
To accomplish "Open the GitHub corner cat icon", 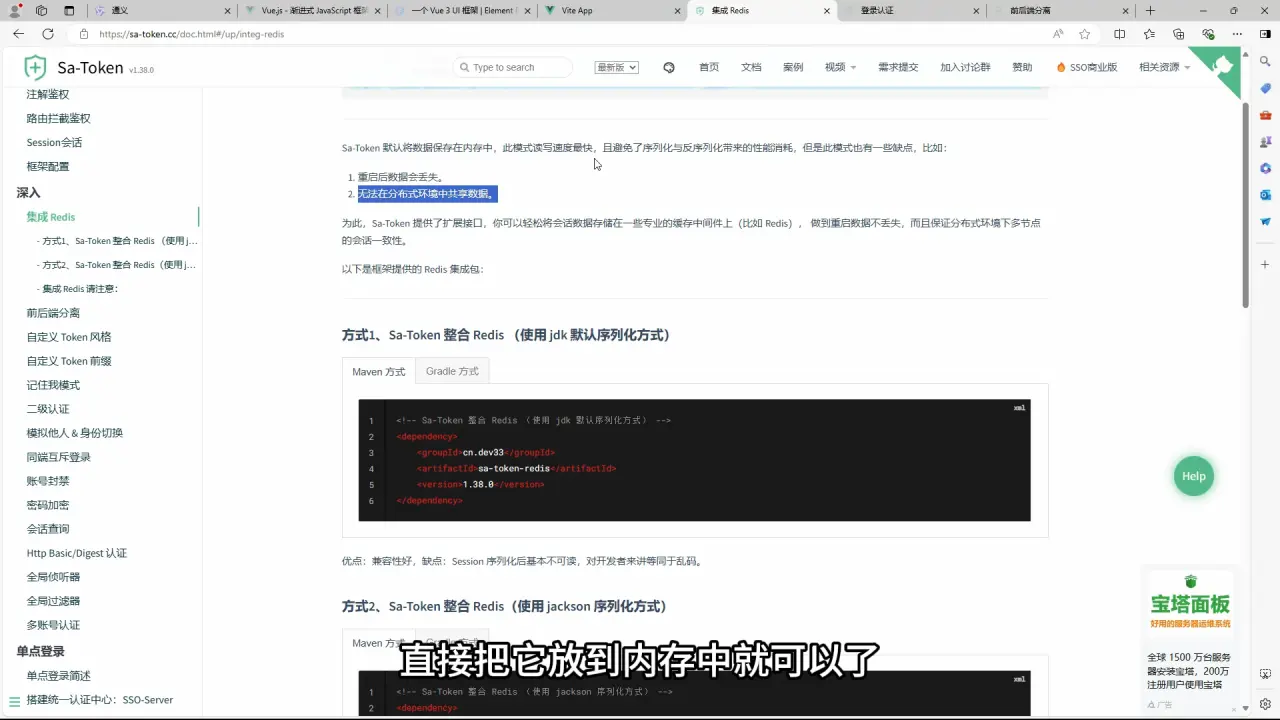I will (1224, 66).
